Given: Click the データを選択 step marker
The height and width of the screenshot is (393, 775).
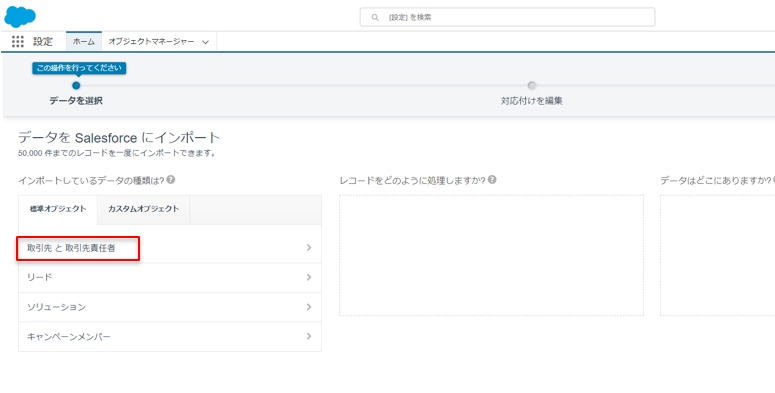Looking at the screenshot, I should pos(76,86).
